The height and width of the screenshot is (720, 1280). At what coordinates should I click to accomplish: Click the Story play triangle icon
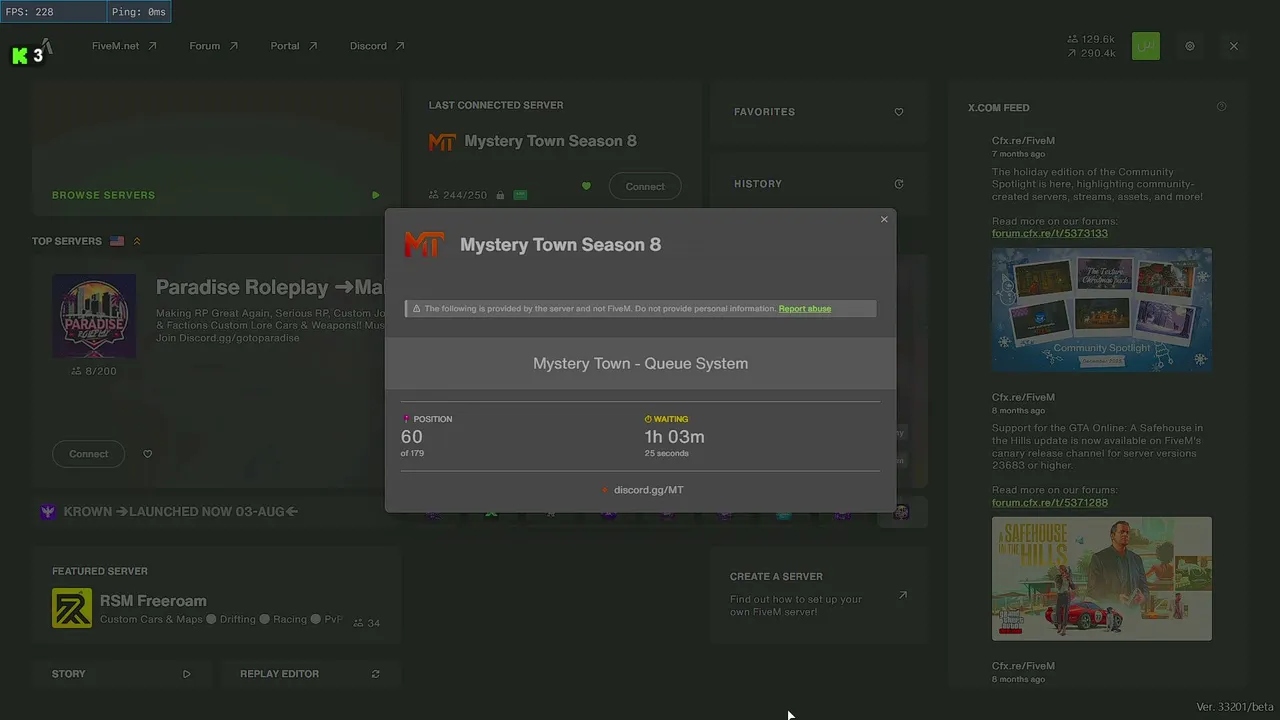pyautogui.click(x=186, y=674)
